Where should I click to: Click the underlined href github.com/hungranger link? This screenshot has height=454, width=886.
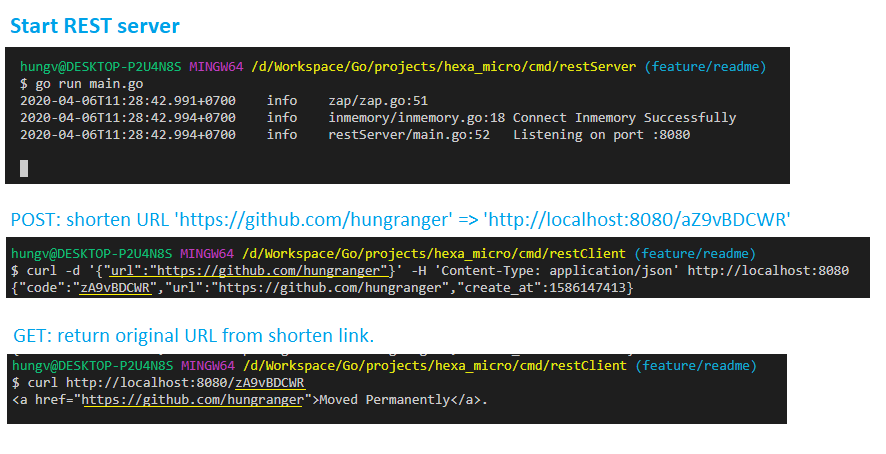click(x=193, y=400)
